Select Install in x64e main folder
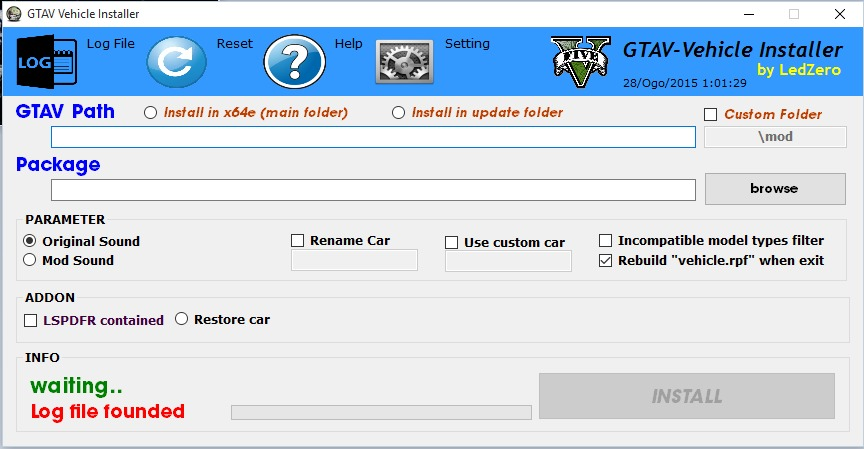 [x=151, y=113]
